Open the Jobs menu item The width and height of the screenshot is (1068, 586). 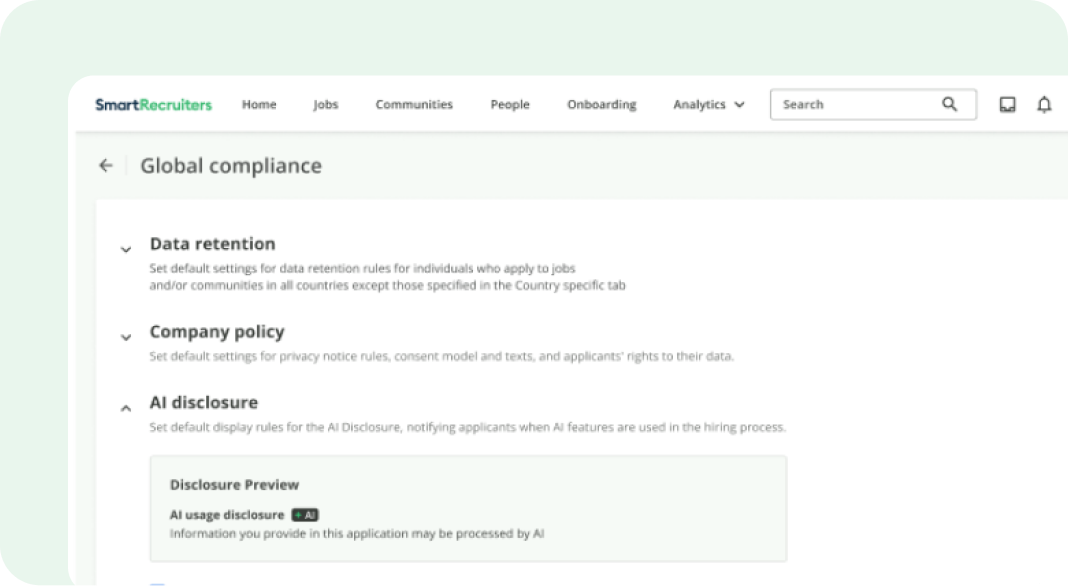coord(326,104)
